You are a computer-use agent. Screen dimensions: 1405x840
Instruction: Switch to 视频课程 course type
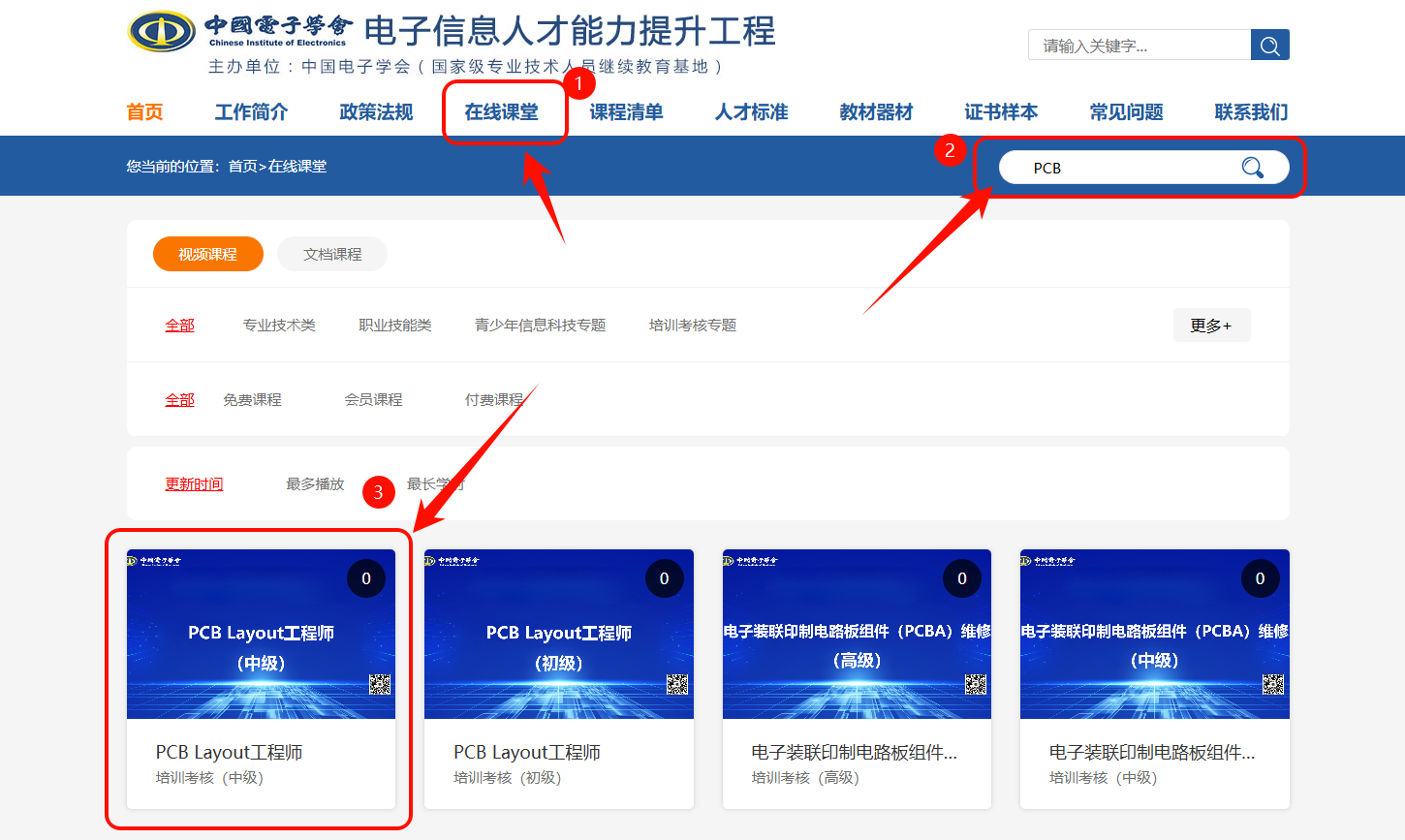(207, 254)
